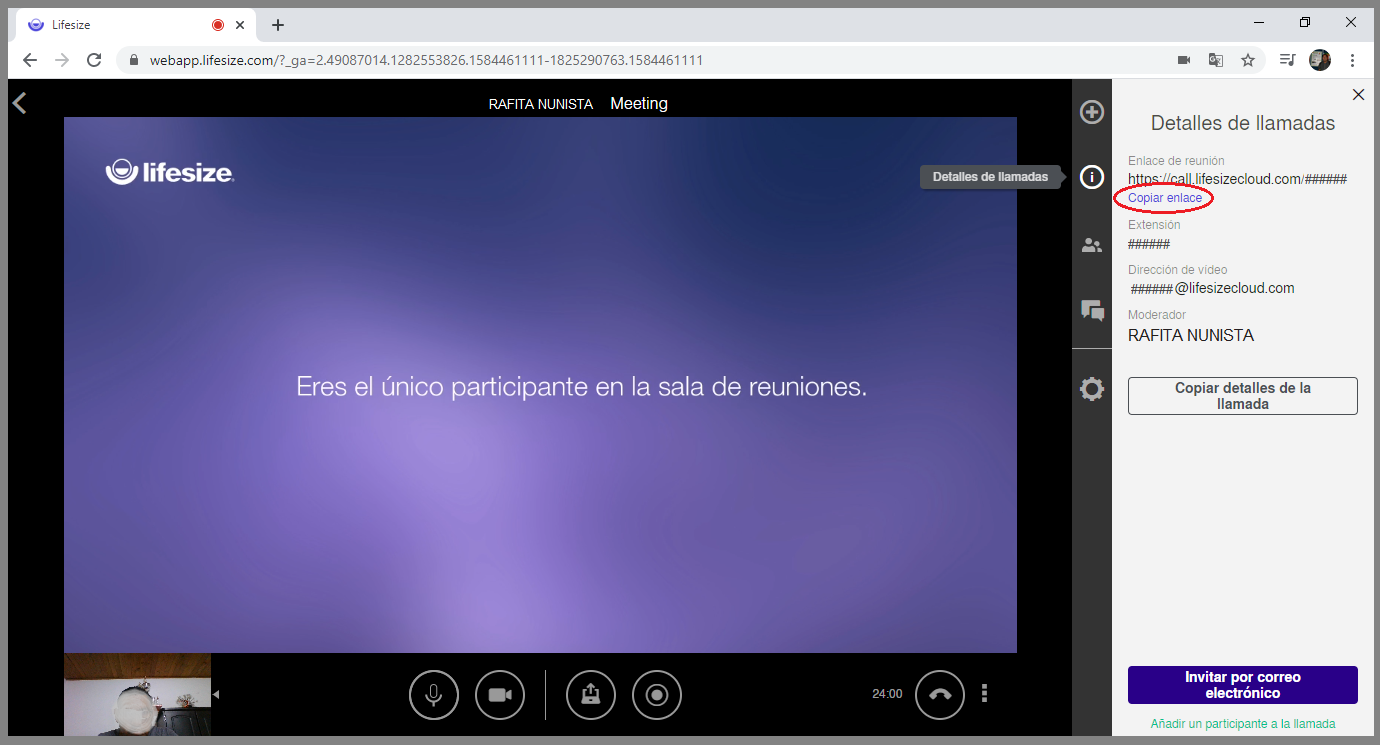Click Copiar detalles de la llamada button
The width and height of the screenshot is (1380, 745).
(1243, 396)
